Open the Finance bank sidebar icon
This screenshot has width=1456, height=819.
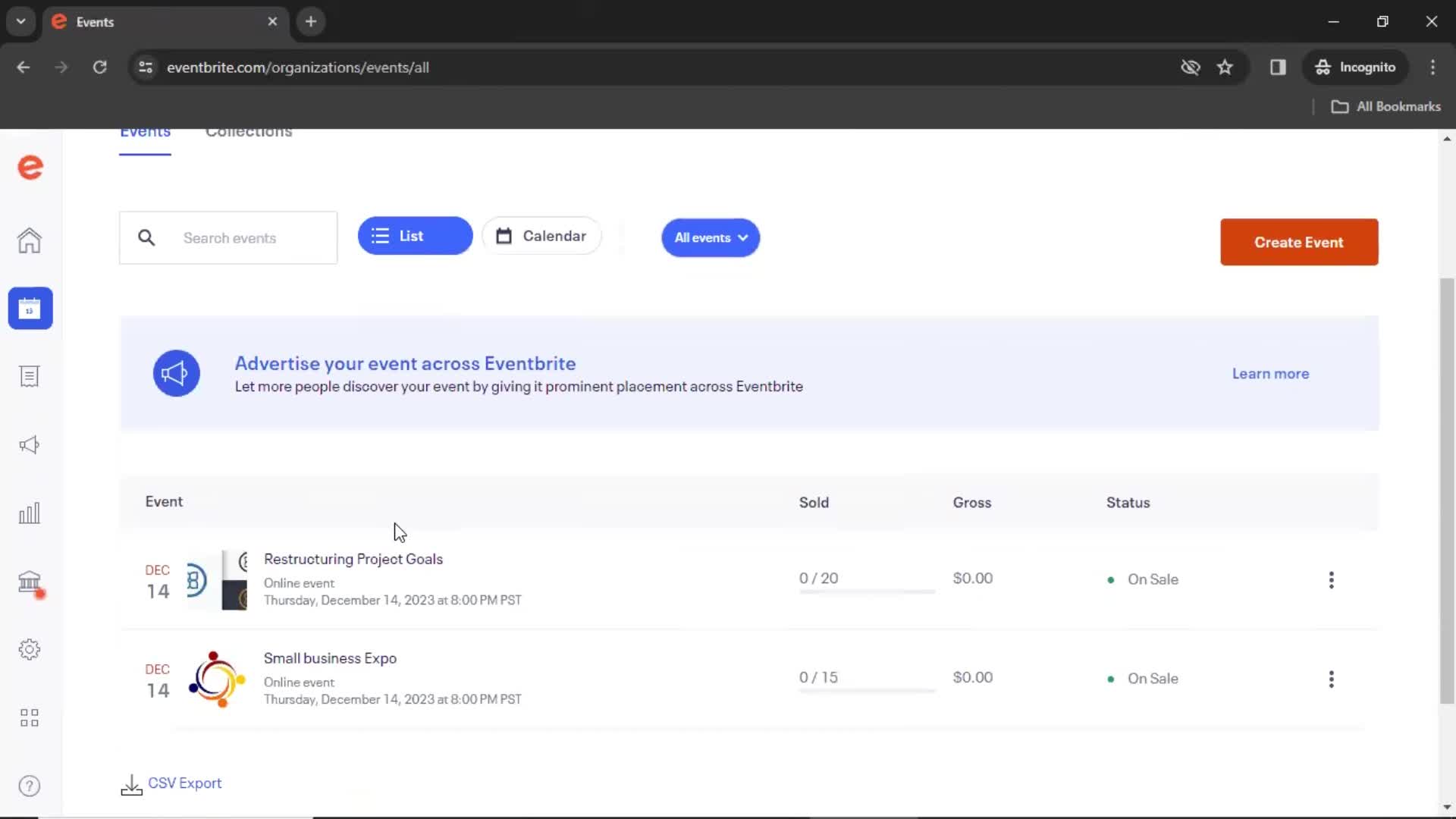[30, 582]
